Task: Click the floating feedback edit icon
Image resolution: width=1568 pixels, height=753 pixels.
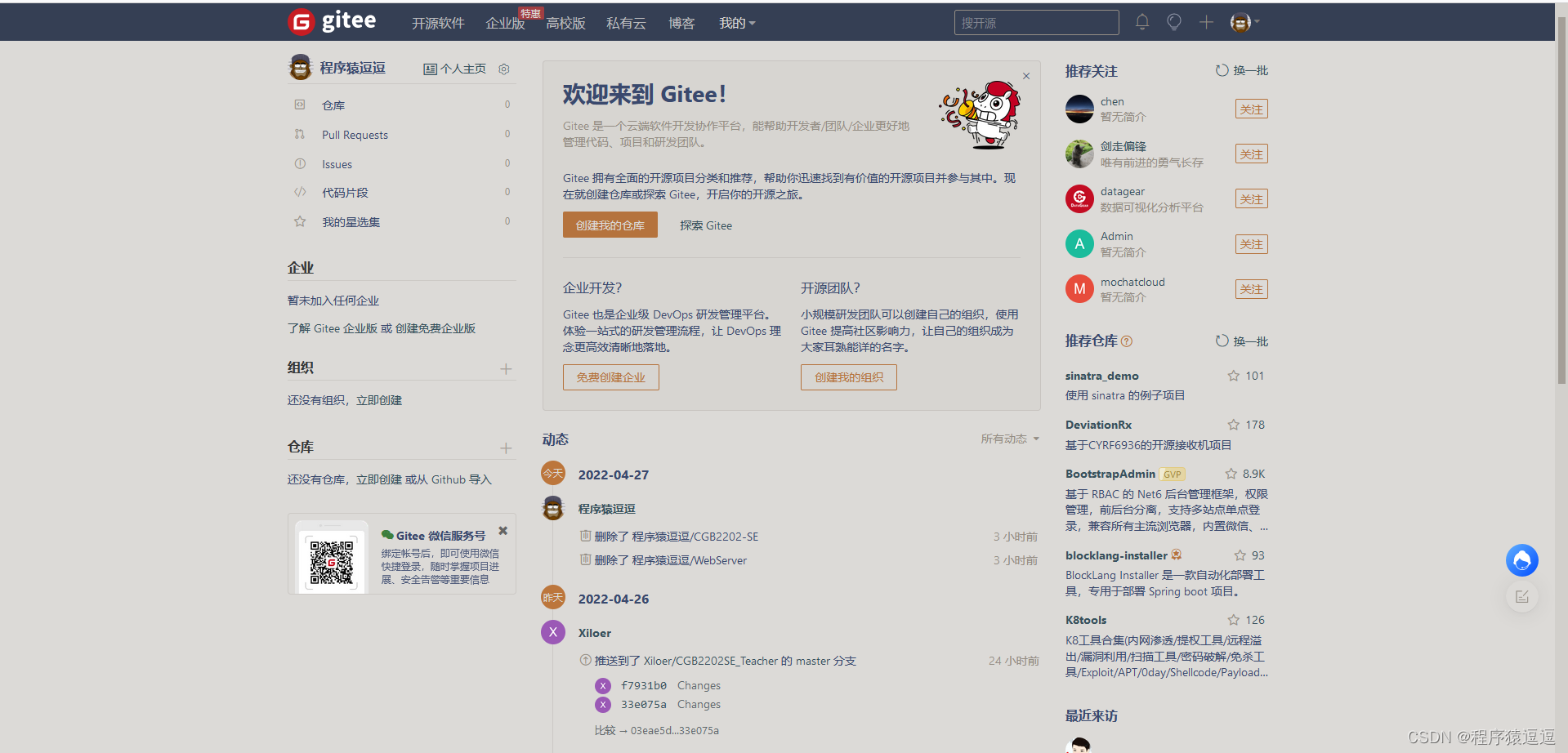Action: tap(1521, 597)
